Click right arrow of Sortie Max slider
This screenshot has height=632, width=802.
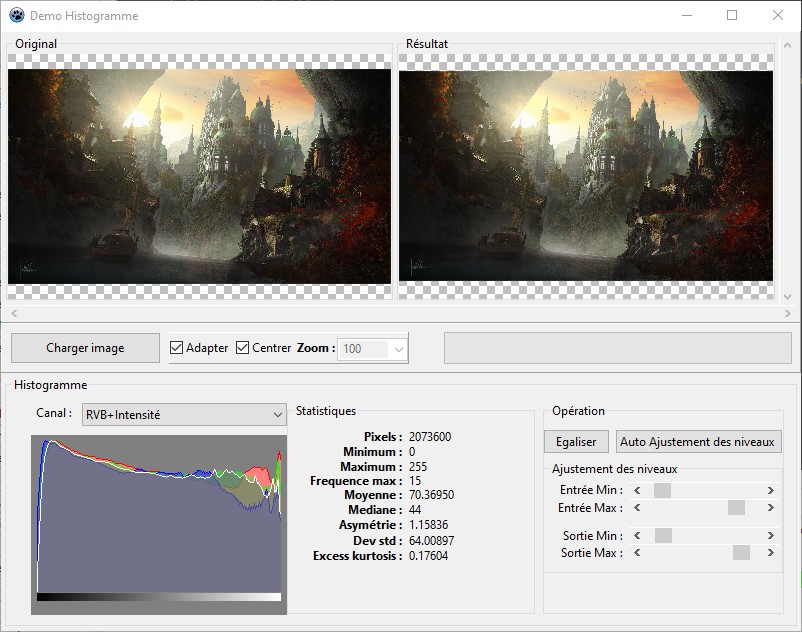770,553
